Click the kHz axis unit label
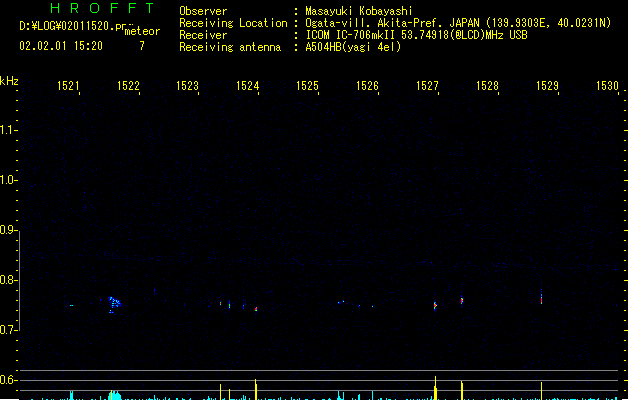 [x=9, y=81]
